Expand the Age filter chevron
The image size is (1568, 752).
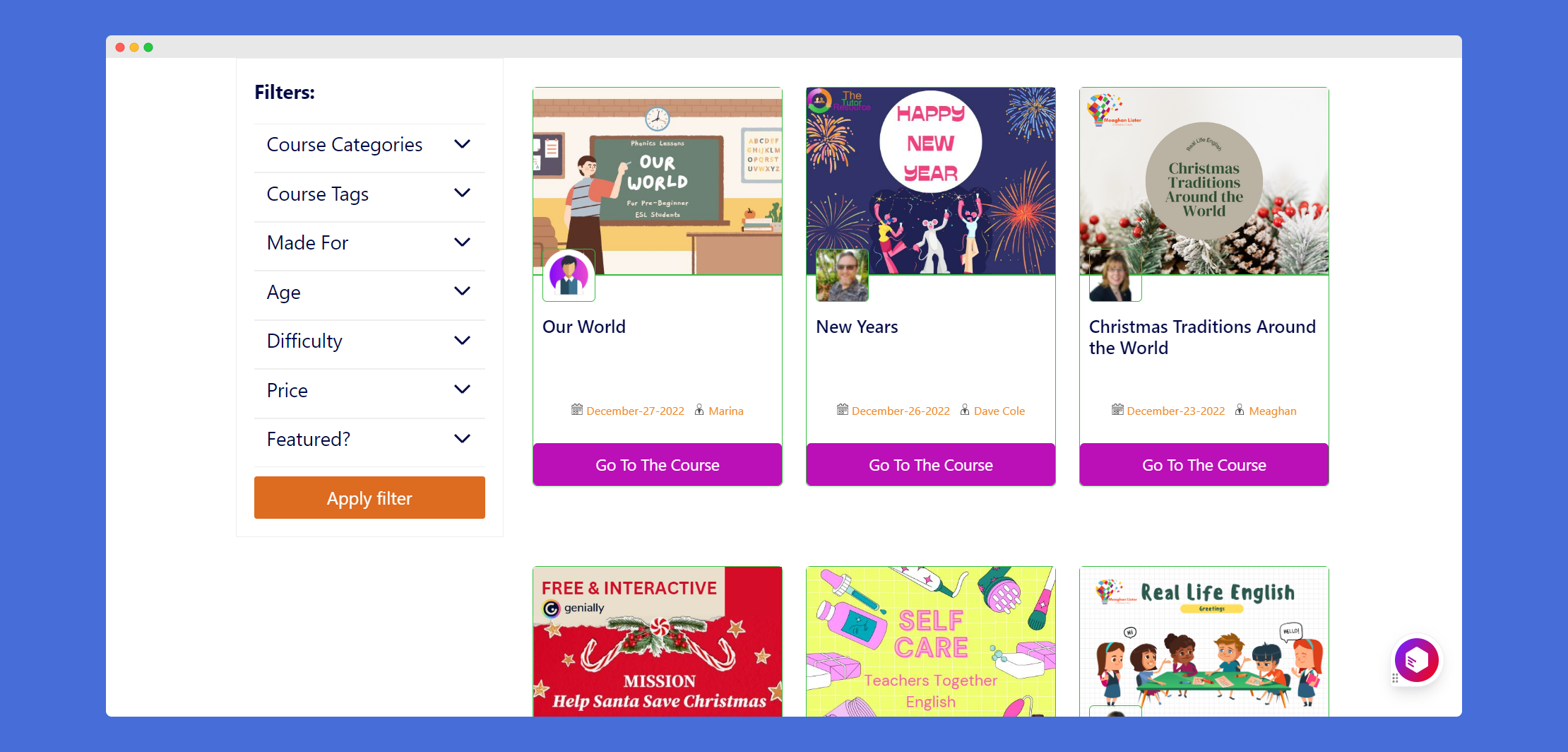pyautogui.click(x=463, y=292)
